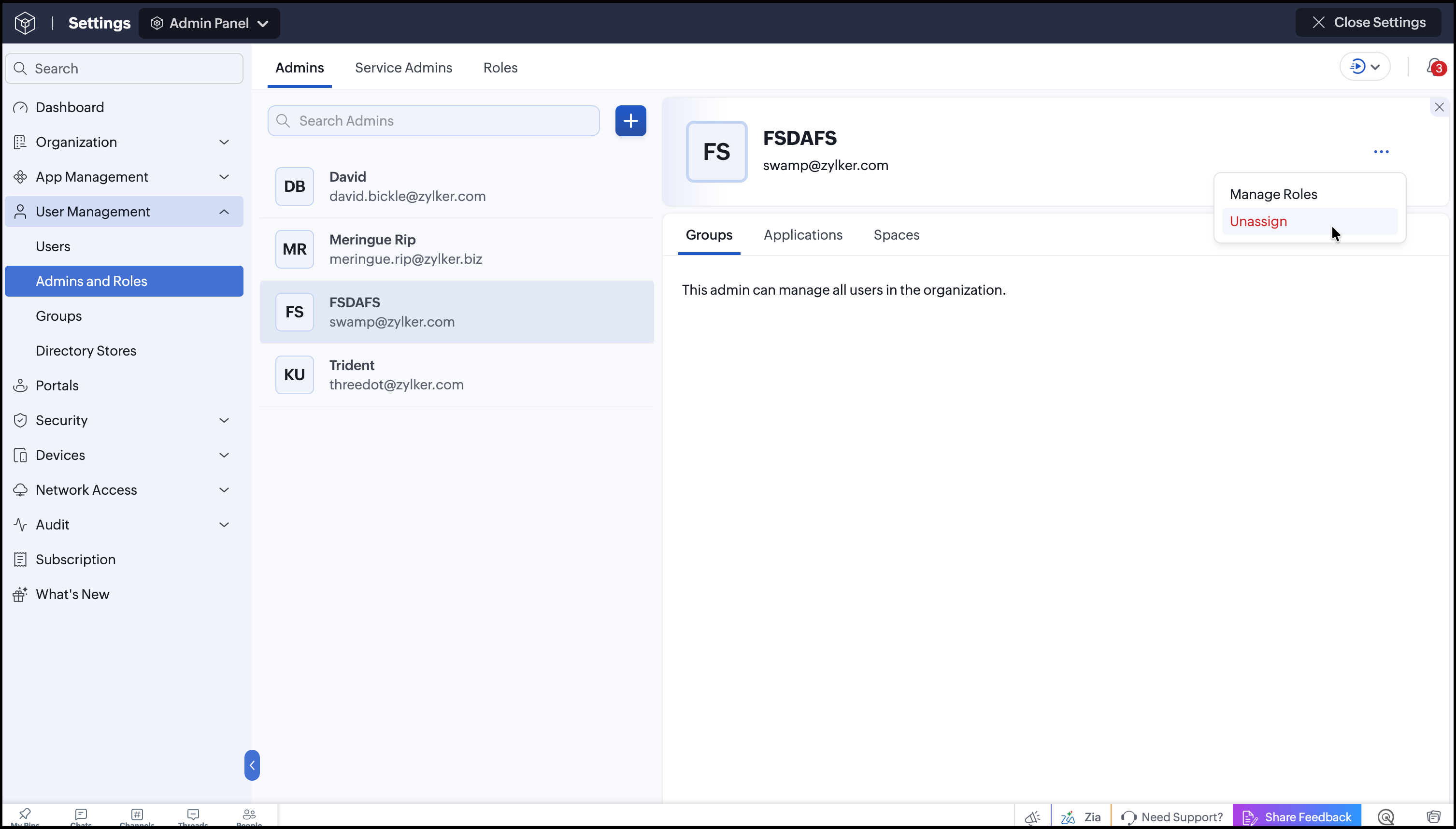The width and height of the screenshot is (1456, 829).
Task: Click the DB avatar for David
Action: [x=294, y=186]
